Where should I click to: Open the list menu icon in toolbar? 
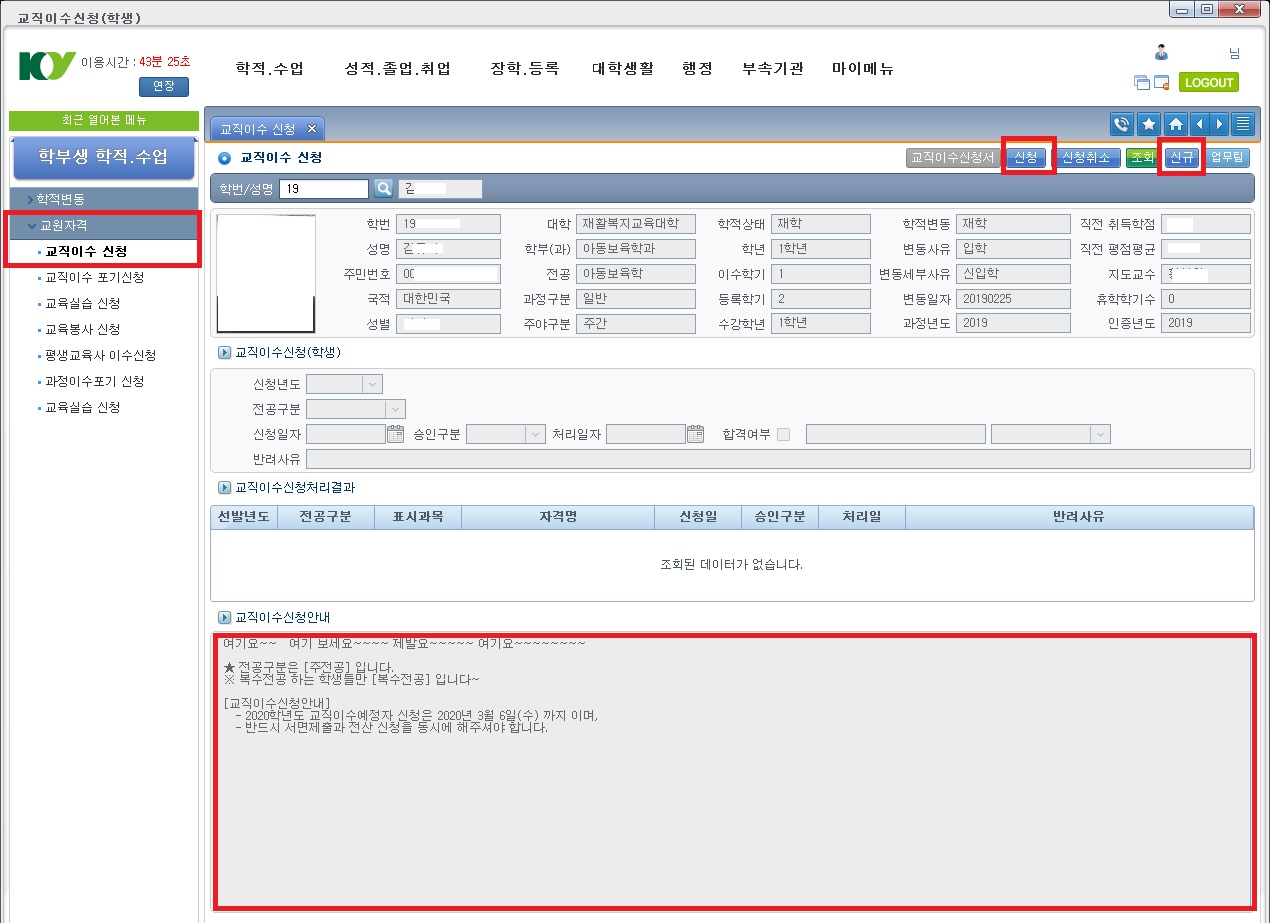(x=1243, y=124)
